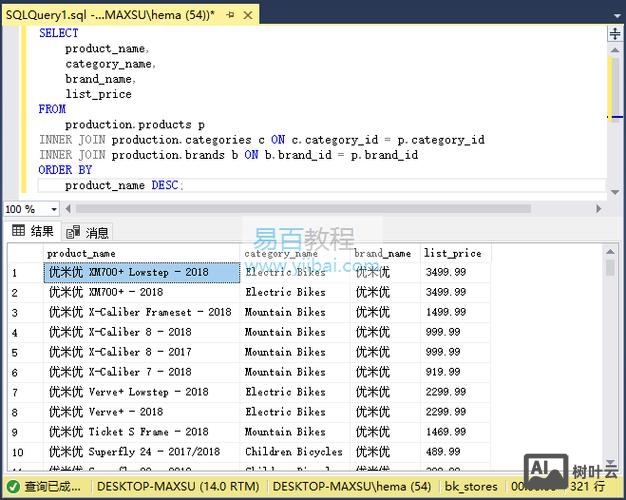The height and width of the screenshot is (500, 626).
Task: Click status bar login 'DESKTOP-MAXSU\hema (54)'
Action: point(352,486)
